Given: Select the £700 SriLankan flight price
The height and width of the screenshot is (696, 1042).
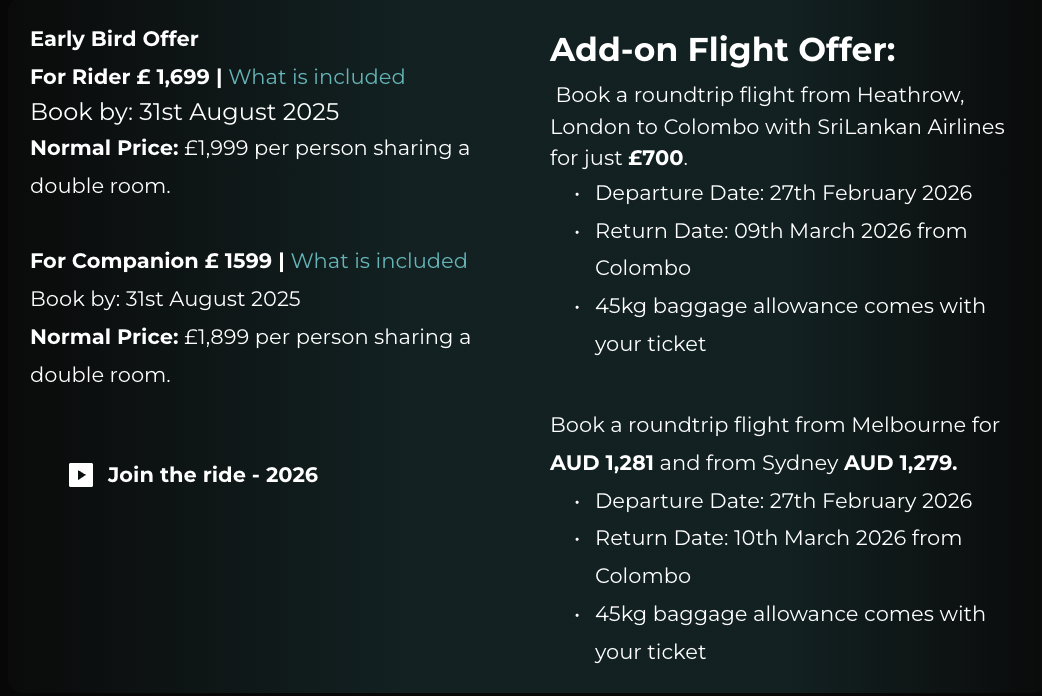Looking at the screenshot, I should point(656,158).
